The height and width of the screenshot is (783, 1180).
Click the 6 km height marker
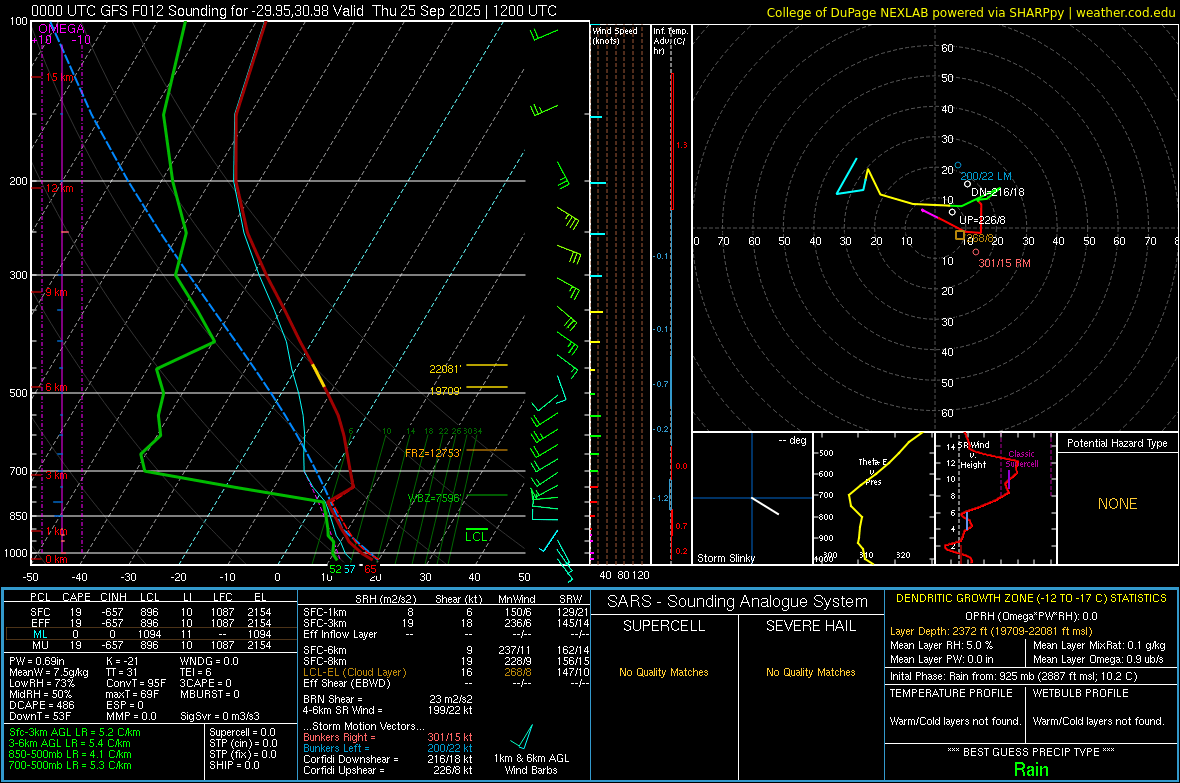pyautogui.click(x=56, y=387)
